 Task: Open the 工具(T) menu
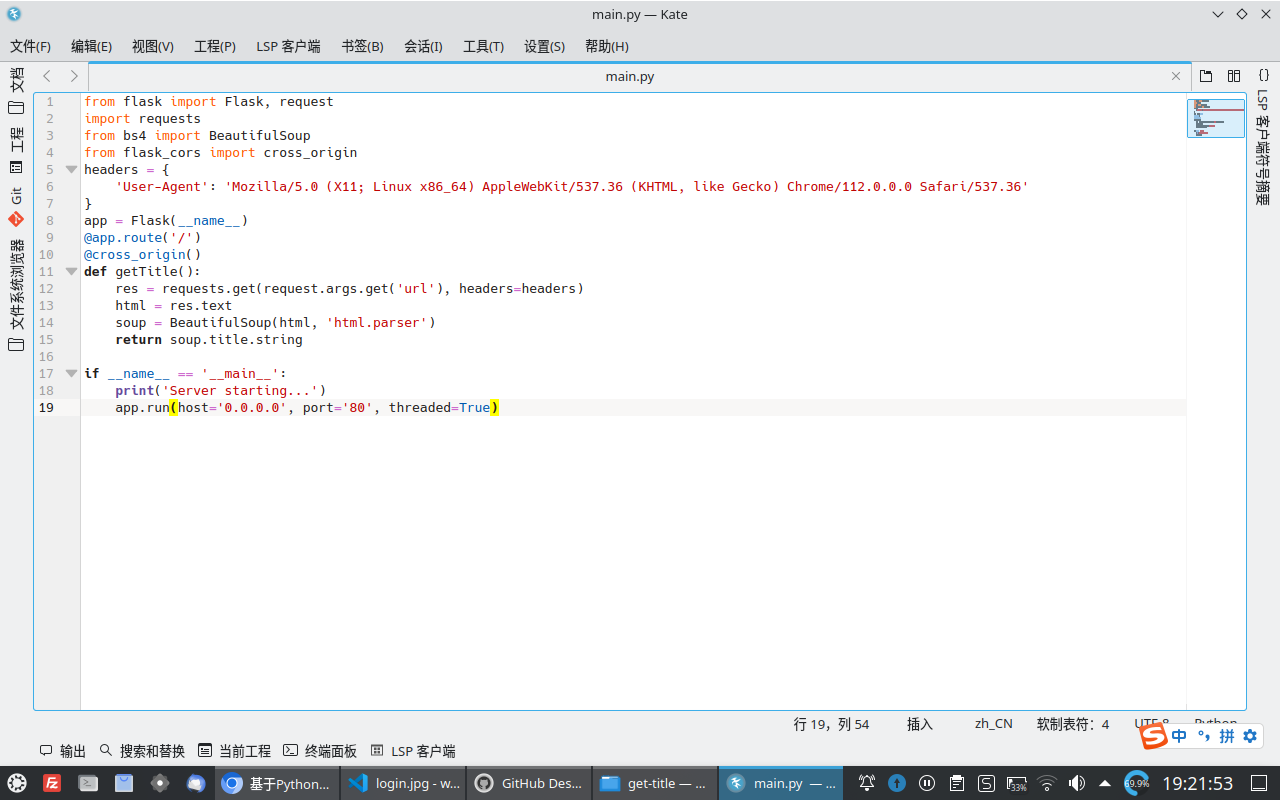(x=483, y=46)
